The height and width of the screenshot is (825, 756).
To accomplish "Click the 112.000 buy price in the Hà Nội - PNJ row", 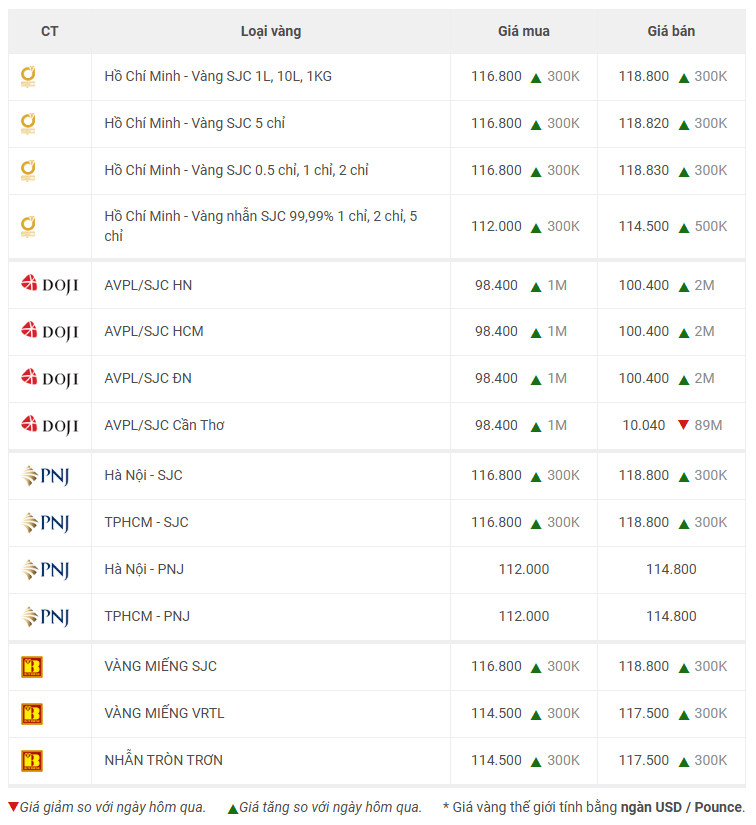I will [x=524, y=569].
